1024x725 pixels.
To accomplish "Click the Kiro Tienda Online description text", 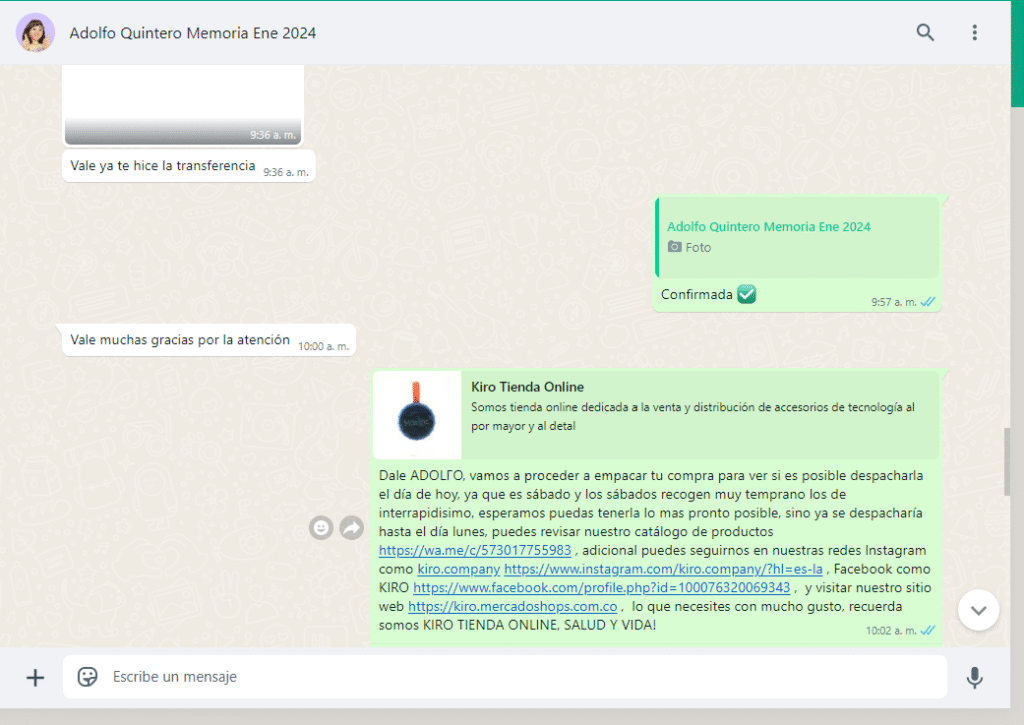I will click(x=693, y=417).
